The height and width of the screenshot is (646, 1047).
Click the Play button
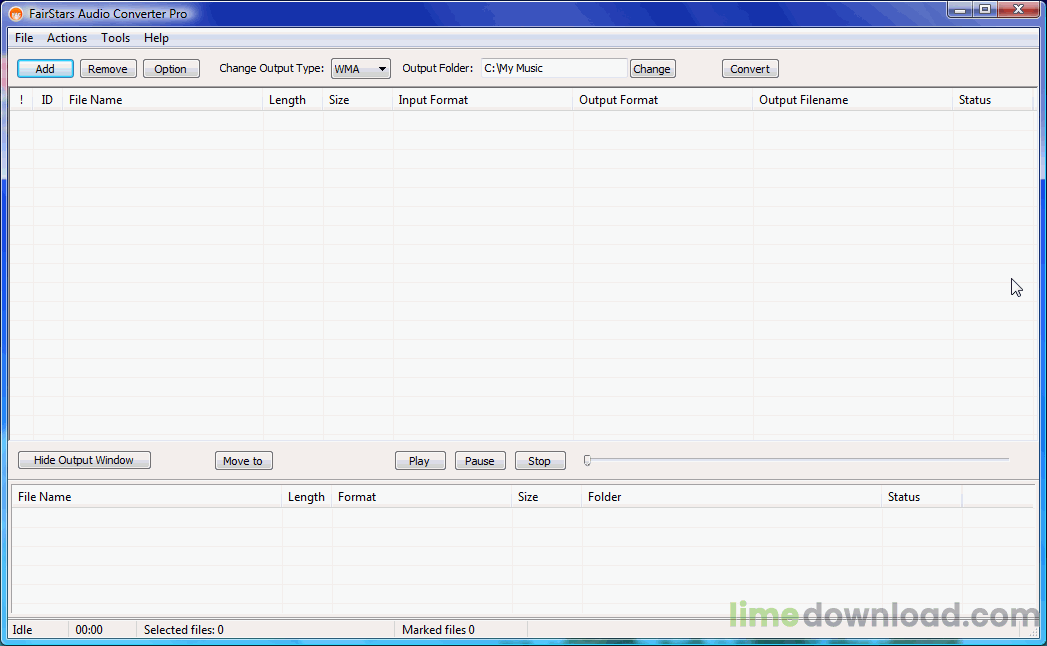pos(420,461)
